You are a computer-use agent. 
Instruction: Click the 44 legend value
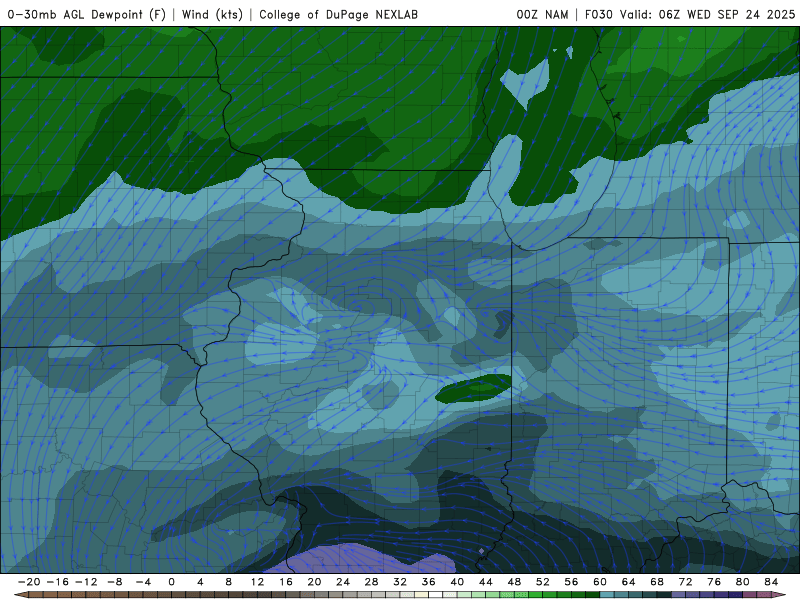pos(486,582)
